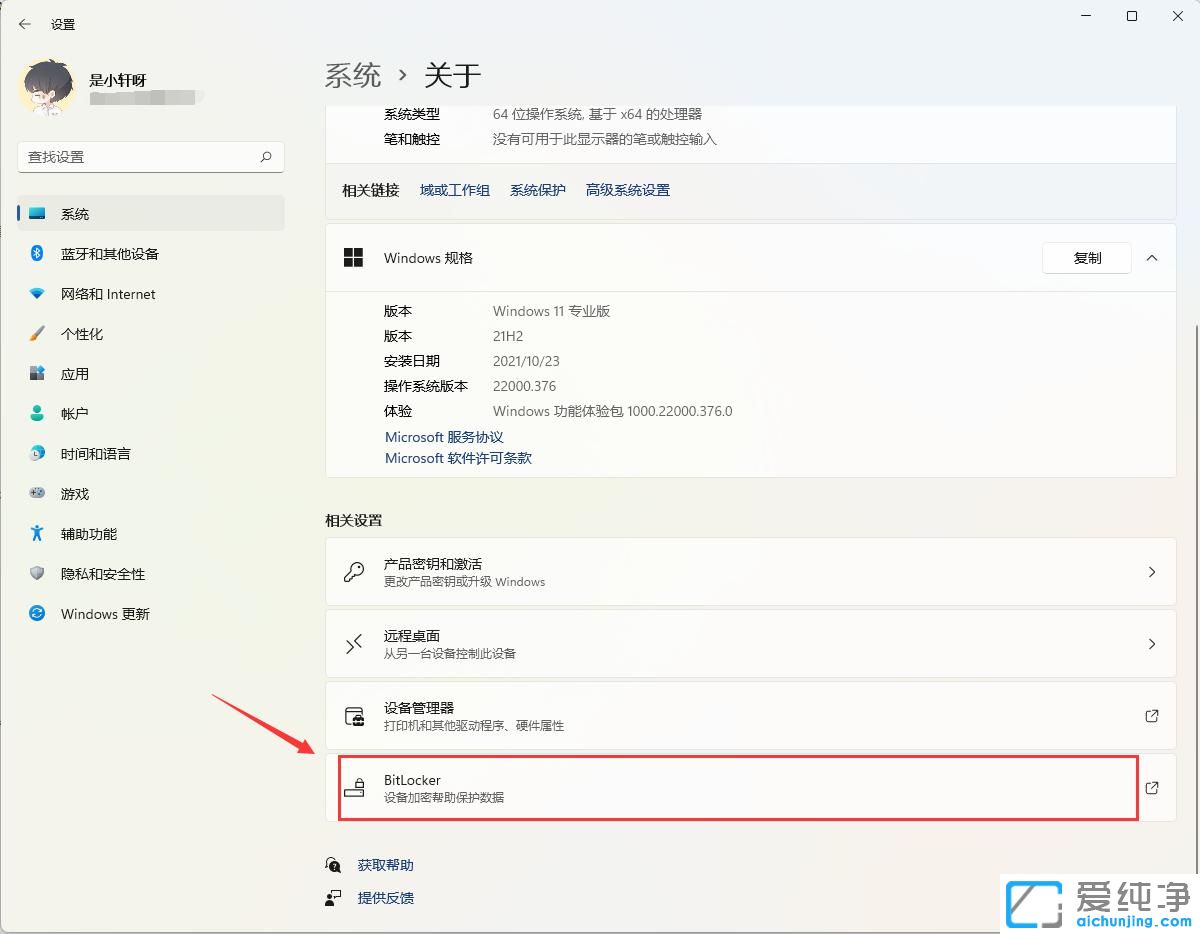Screen dimensions: 1200x934
Task: Click the Windows 更新 sync icon
Action: 37,614
